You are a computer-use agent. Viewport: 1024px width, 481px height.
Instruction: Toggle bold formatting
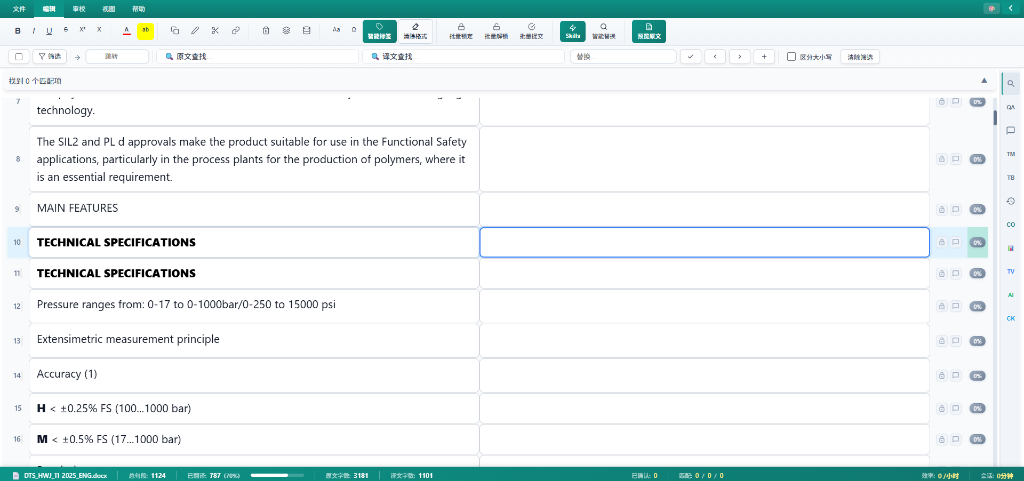pyautogui.click(x=18, y=31)
